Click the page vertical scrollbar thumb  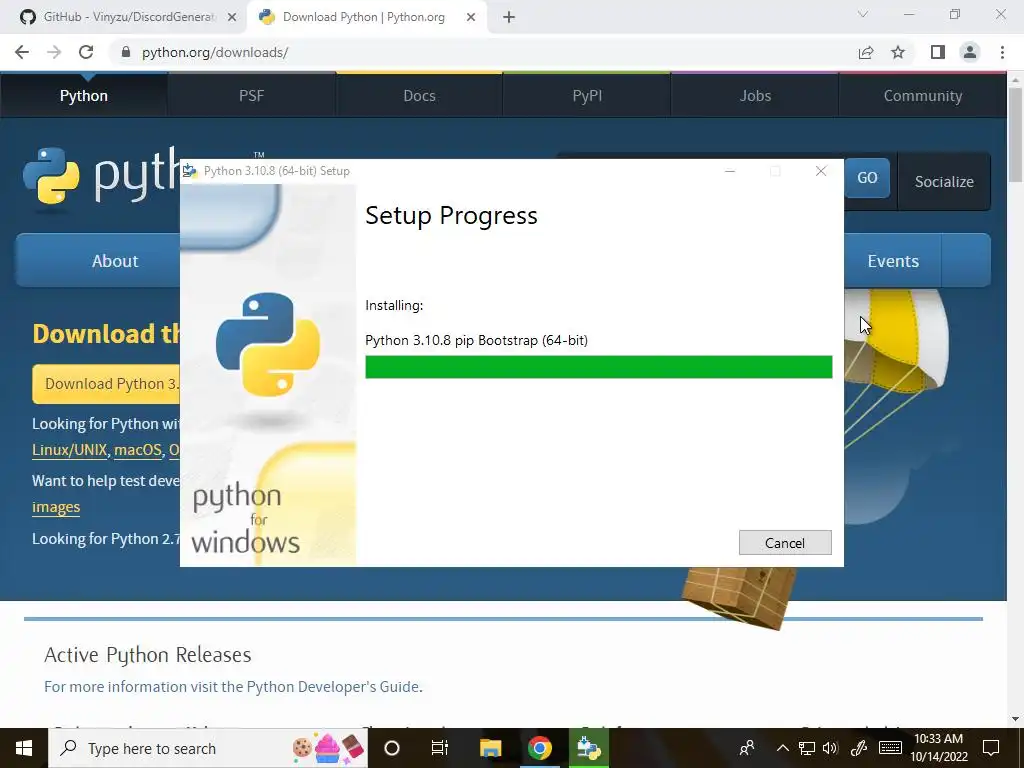(x=1015, y=134)
